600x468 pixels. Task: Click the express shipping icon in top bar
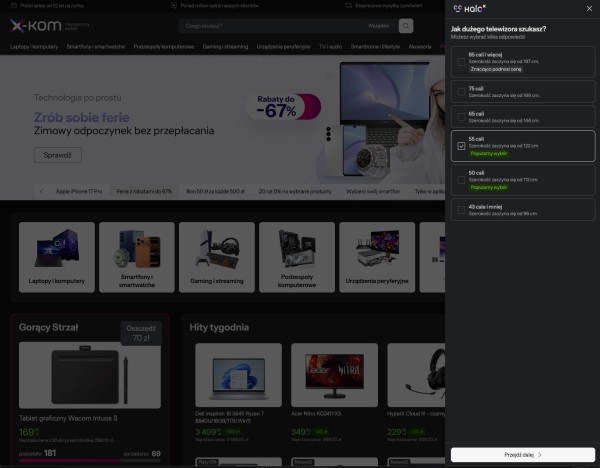click(x=349, y=6)
